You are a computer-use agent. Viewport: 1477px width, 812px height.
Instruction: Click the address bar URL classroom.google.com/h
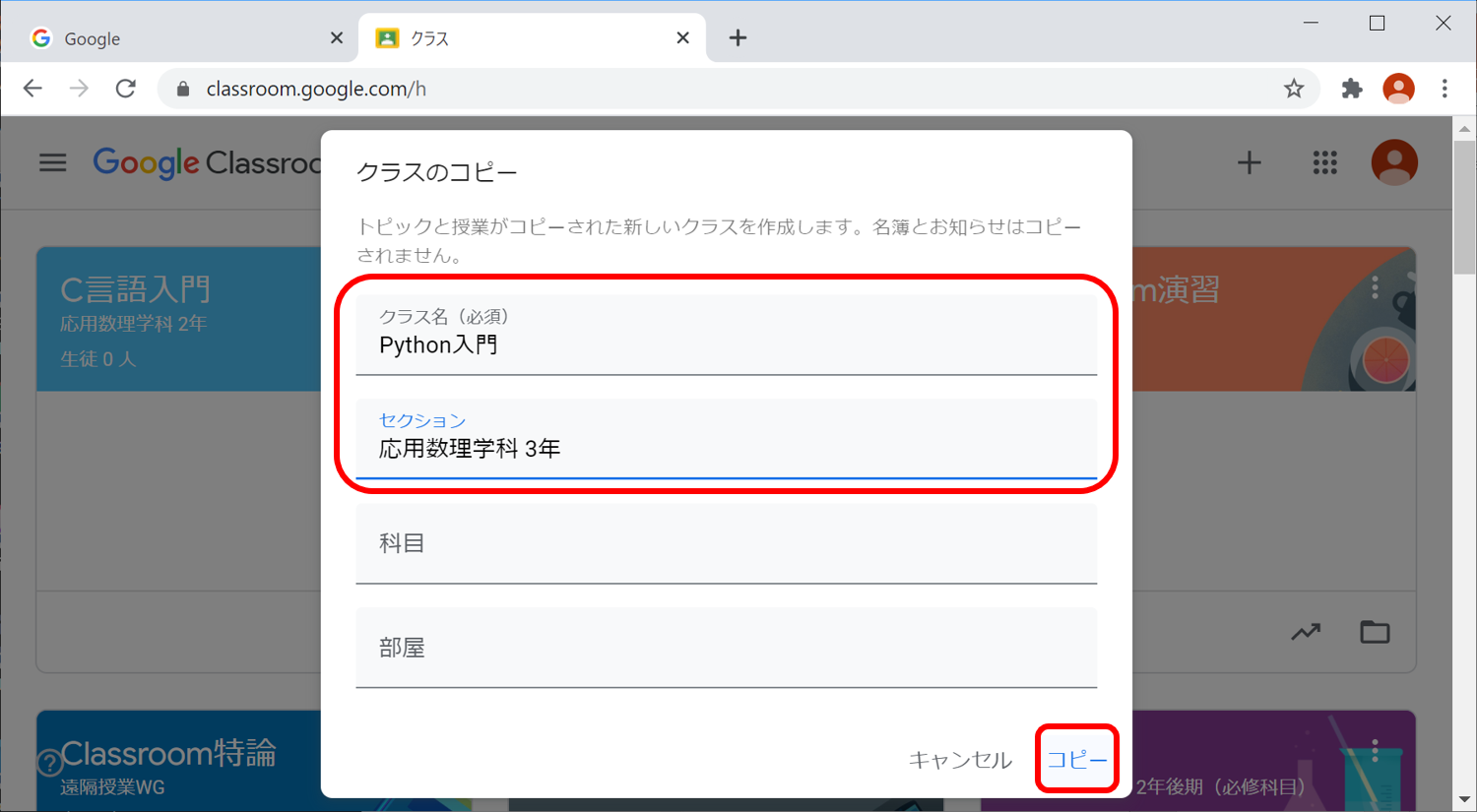pyautogui.click(x=316, y=89)
